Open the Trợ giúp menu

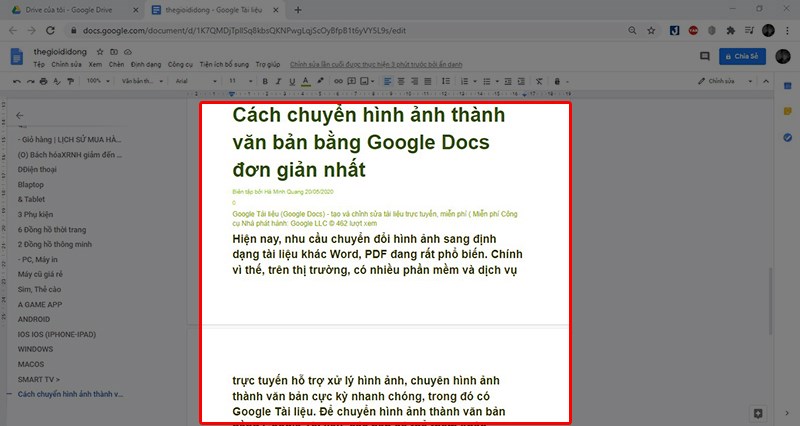pos(268,64)
